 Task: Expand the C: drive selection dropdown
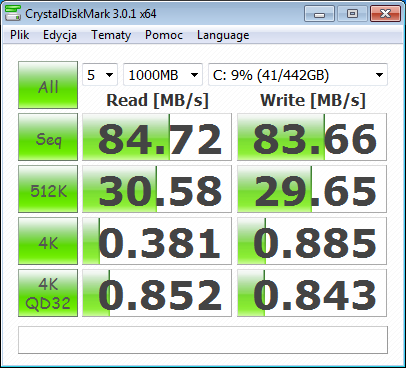[x=298, y=75]
